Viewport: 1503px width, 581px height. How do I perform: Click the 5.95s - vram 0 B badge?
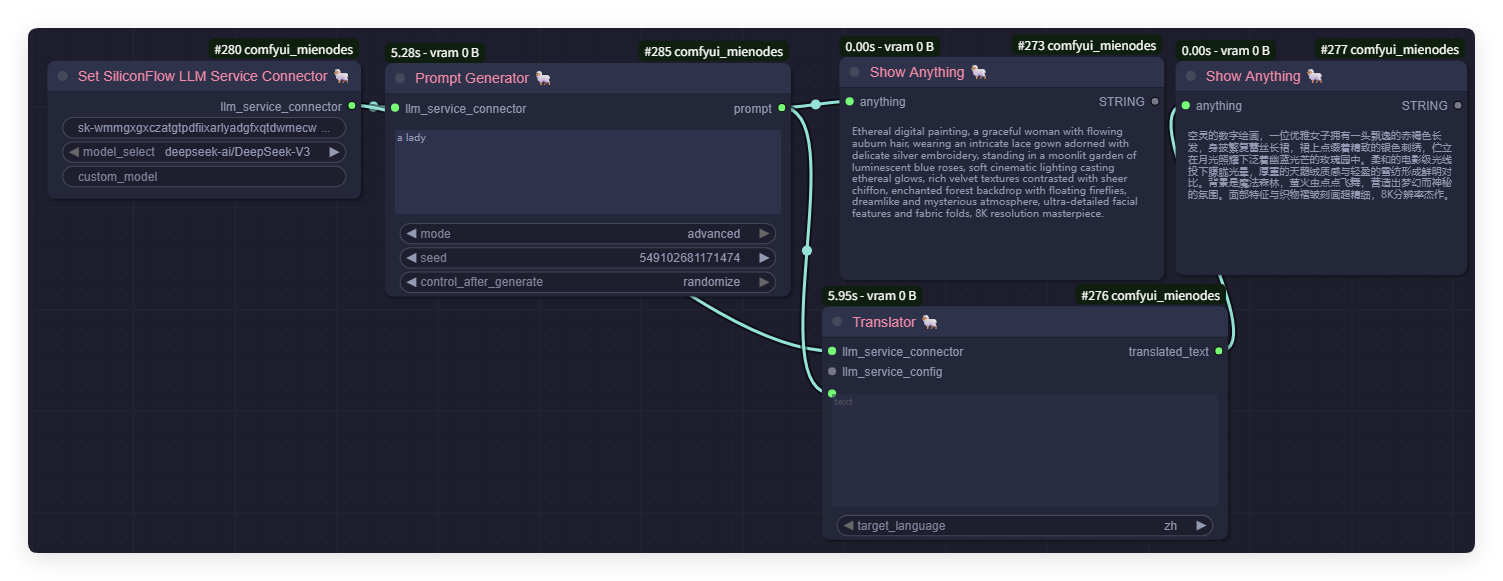click(872, 295)
